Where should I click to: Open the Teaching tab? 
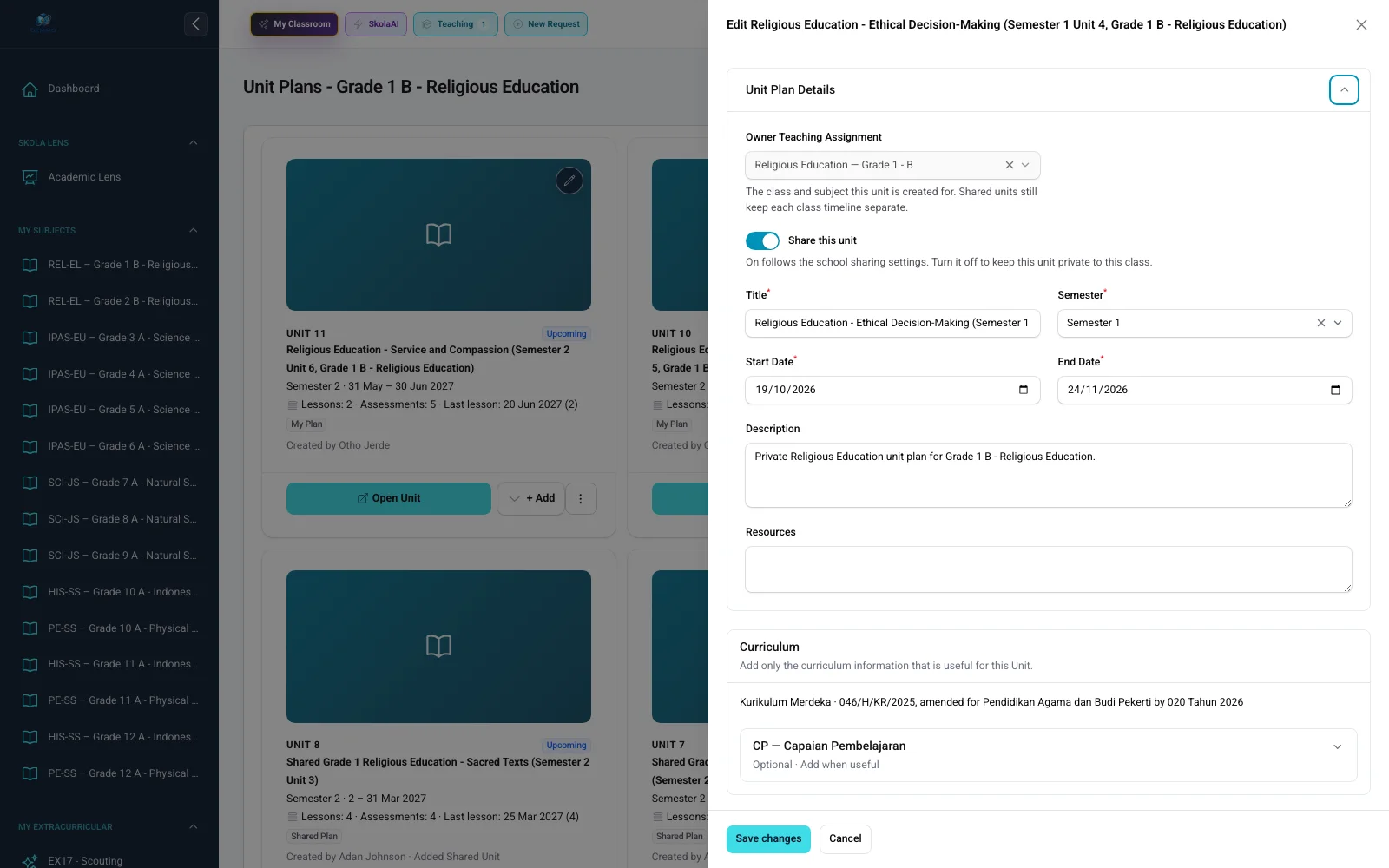click(456, 24)
